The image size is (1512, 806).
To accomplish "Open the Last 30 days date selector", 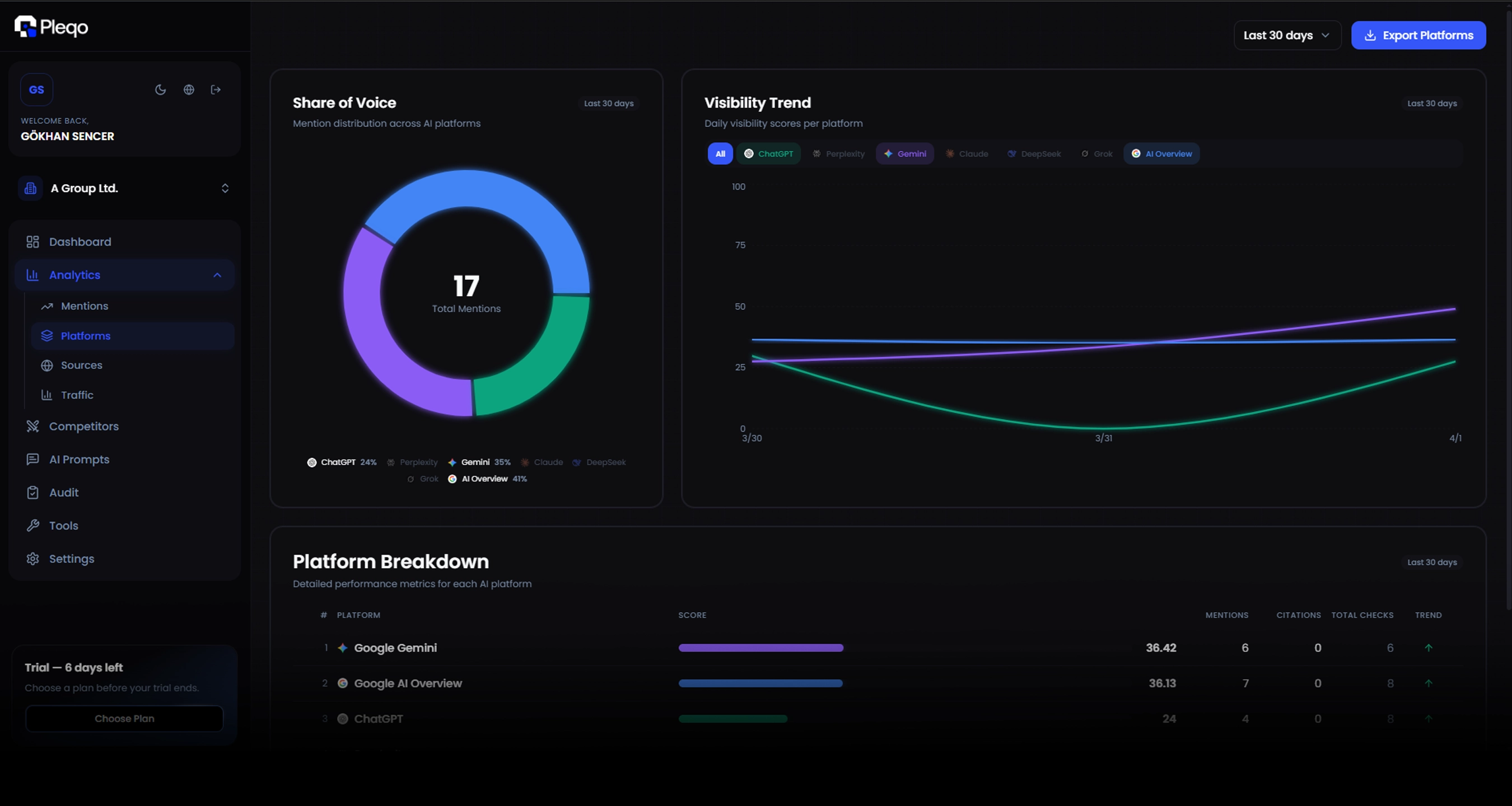I will 1287,35.
